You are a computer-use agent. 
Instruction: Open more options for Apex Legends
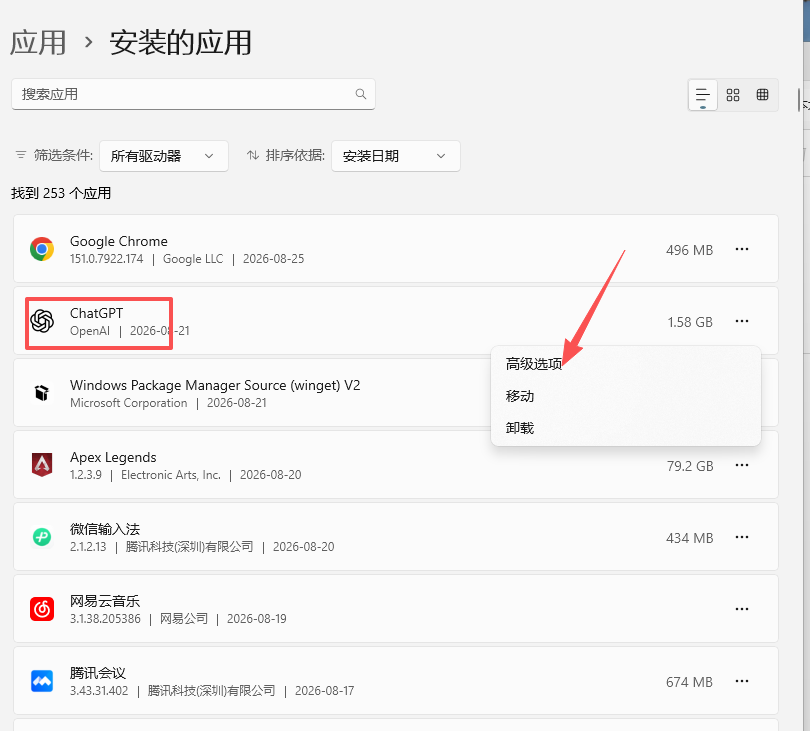742,465
